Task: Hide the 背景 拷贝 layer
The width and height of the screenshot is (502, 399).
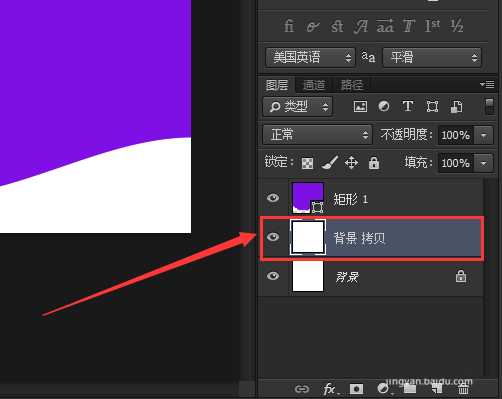Action: pyautogui.click(x=273, y=237)
